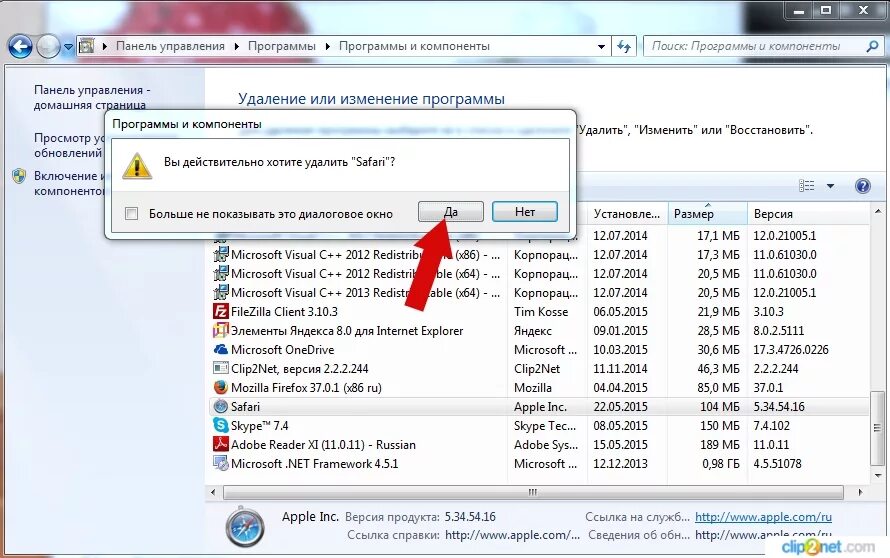
Task: Click the Microsoft OneDrive cloud icon
Action: (x=220, y=349)
